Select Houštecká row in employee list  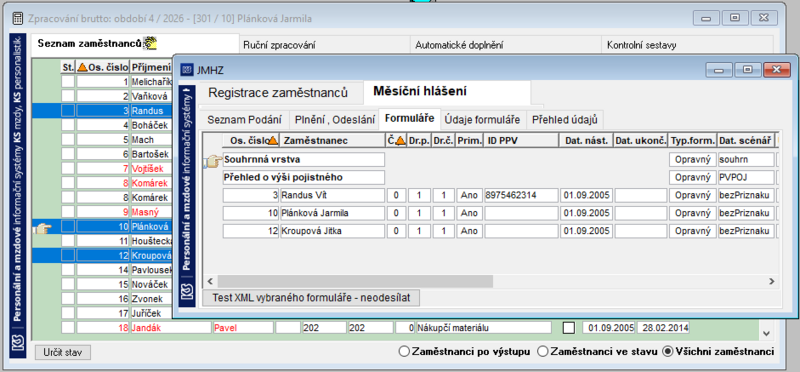152,240
